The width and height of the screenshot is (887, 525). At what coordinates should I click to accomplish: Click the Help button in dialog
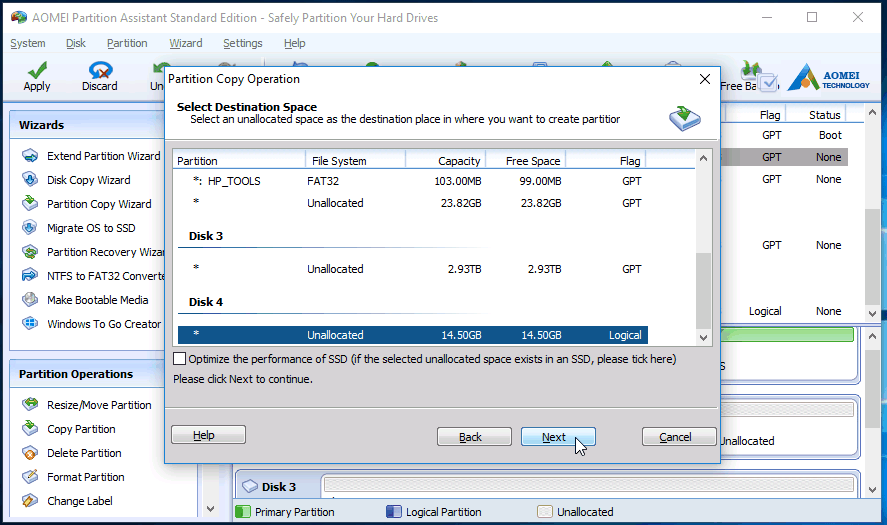point(208,434)
